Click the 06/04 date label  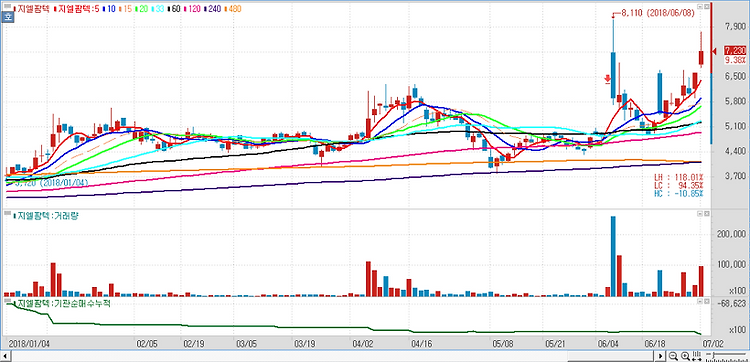608,343
